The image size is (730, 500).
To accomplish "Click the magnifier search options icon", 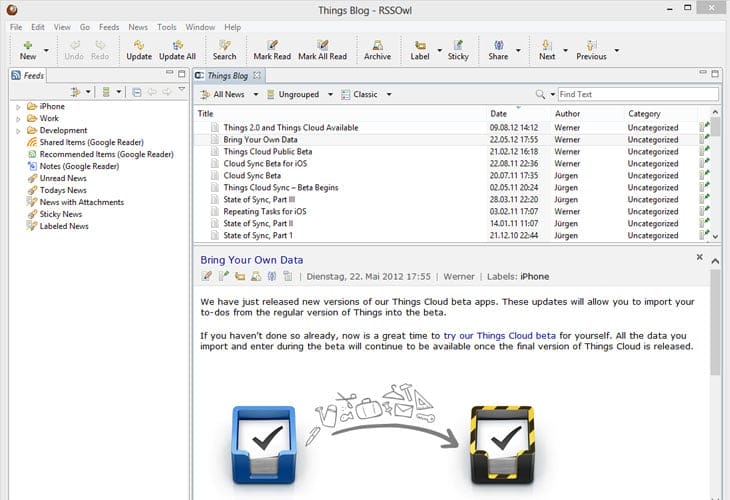I will [540, 95].
